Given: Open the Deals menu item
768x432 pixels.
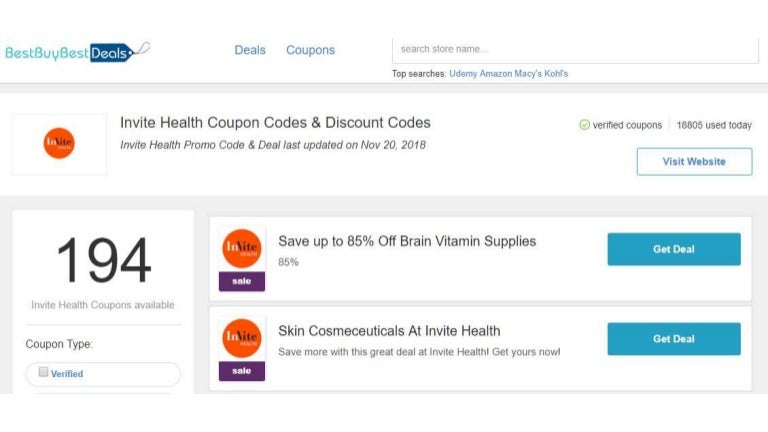Looking at the screenshot, I should tap(250, 50).
